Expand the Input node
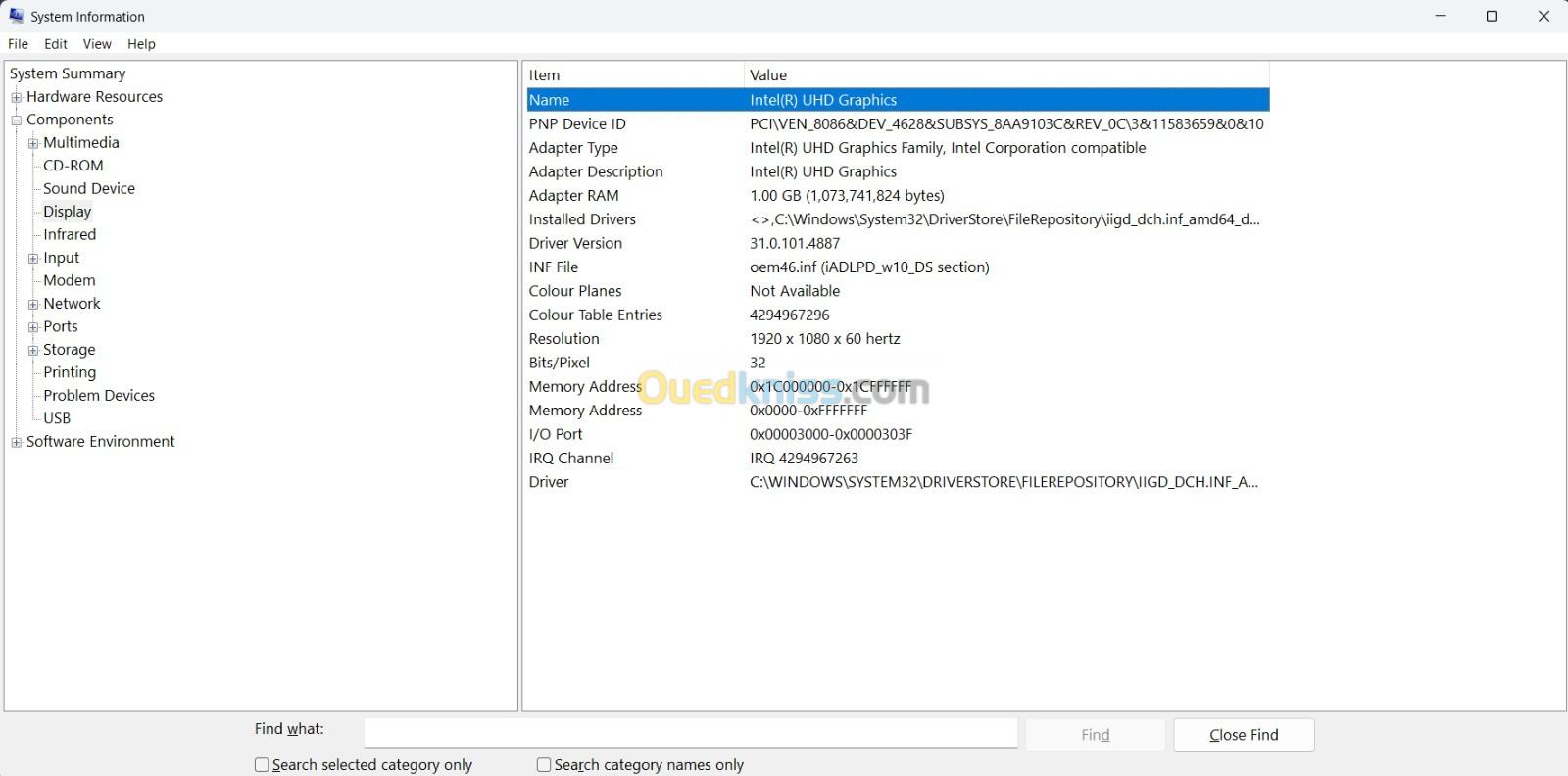 click(33, 258)
